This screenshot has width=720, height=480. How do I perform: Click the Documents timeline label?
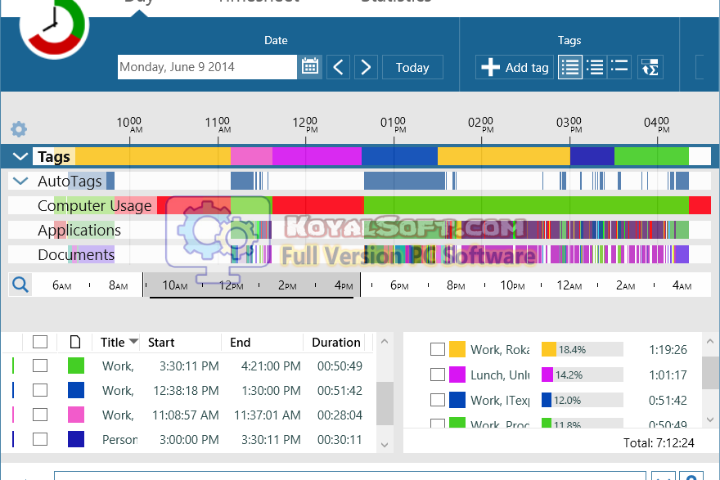76,254
